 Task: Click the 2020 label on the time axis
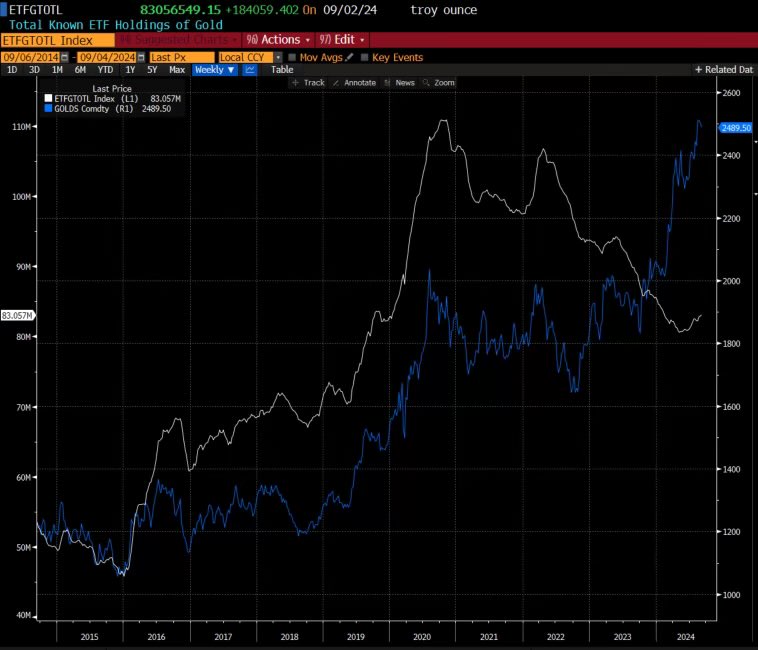422,637
